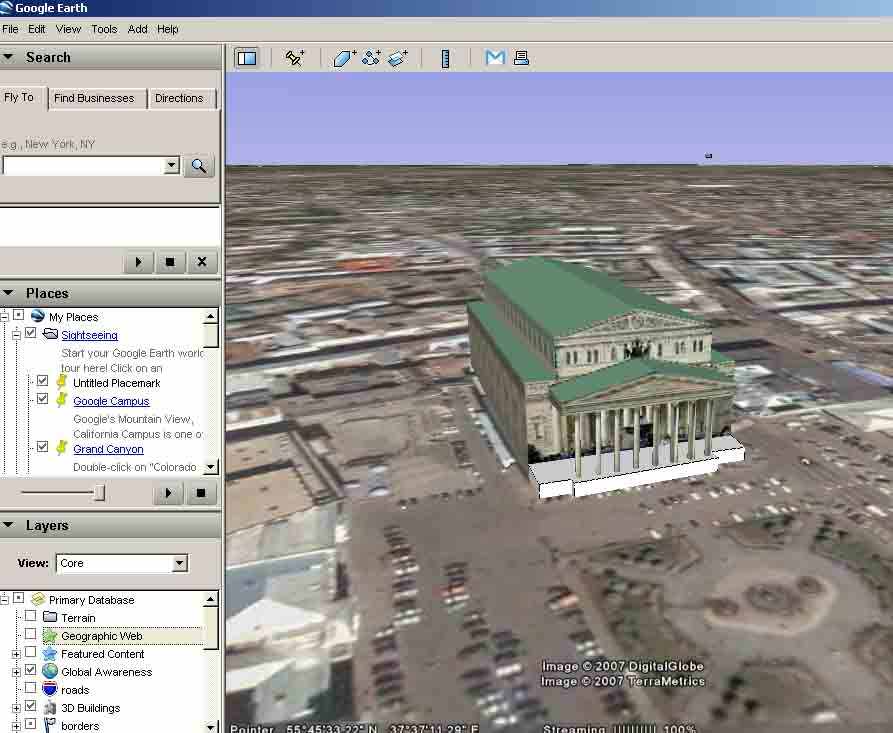
Task: Open the Google Campus link
Action: pos(111,401)
